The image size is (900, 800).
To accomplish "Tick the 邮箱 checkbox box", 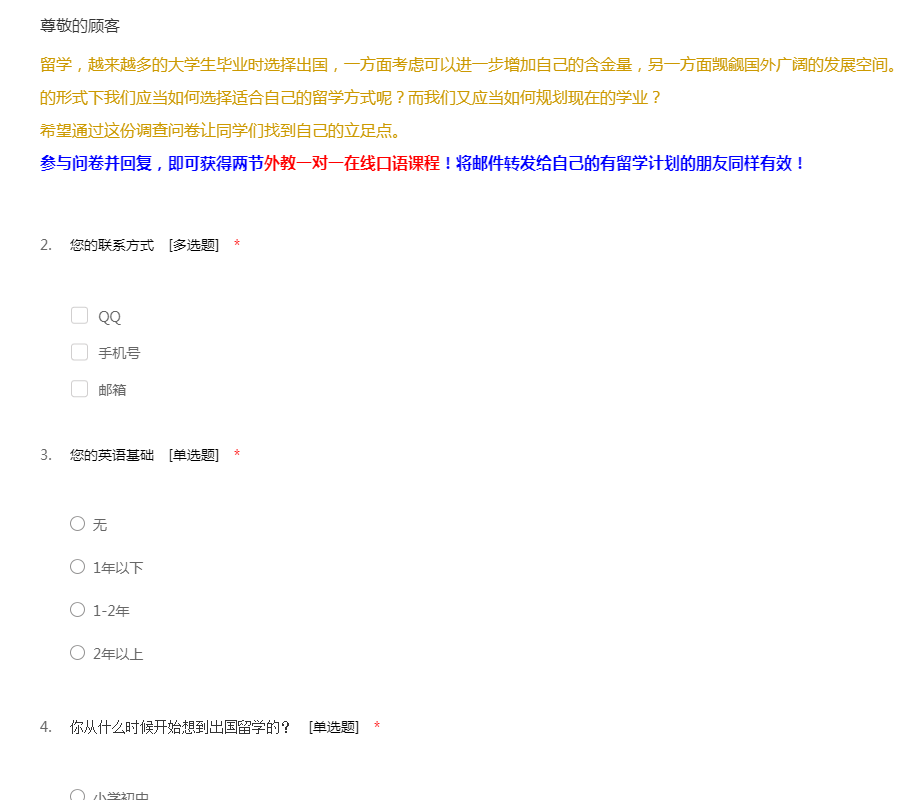I will pyautogui.click(x=80, y=389).
